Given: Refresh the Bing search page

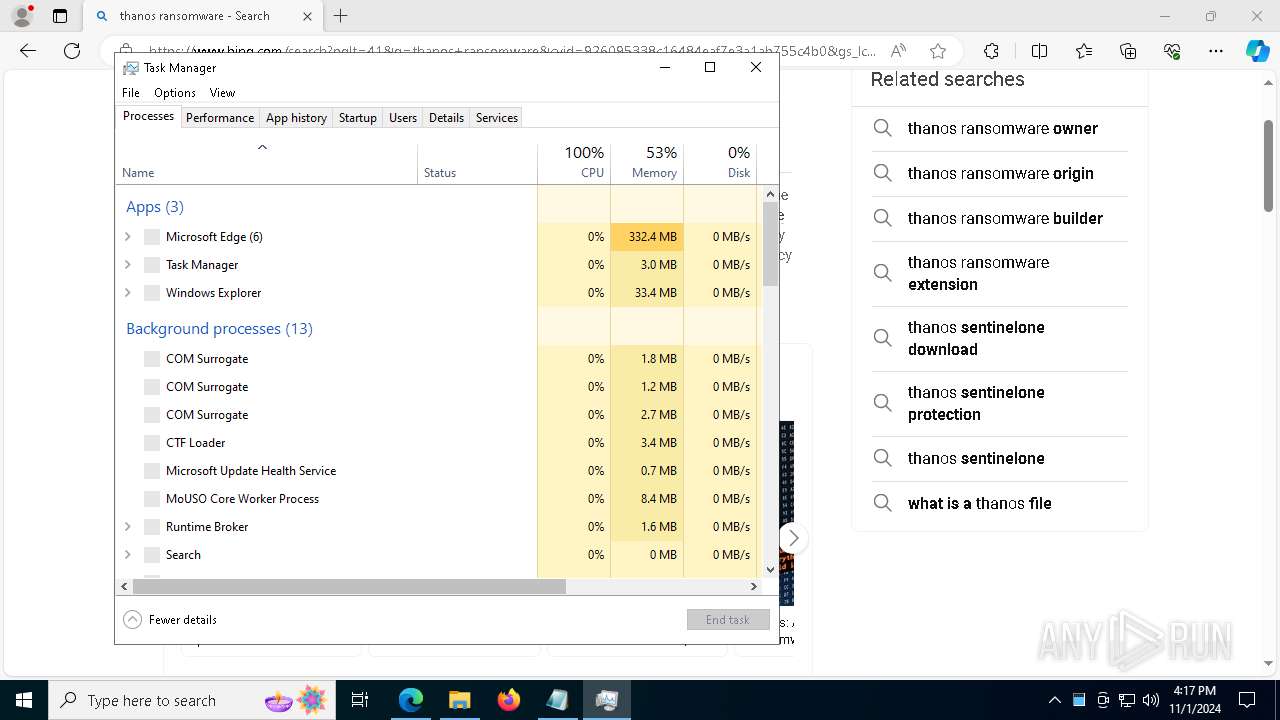Looking at the screenshot, I should pyautogui.click(x=72, y=51).
